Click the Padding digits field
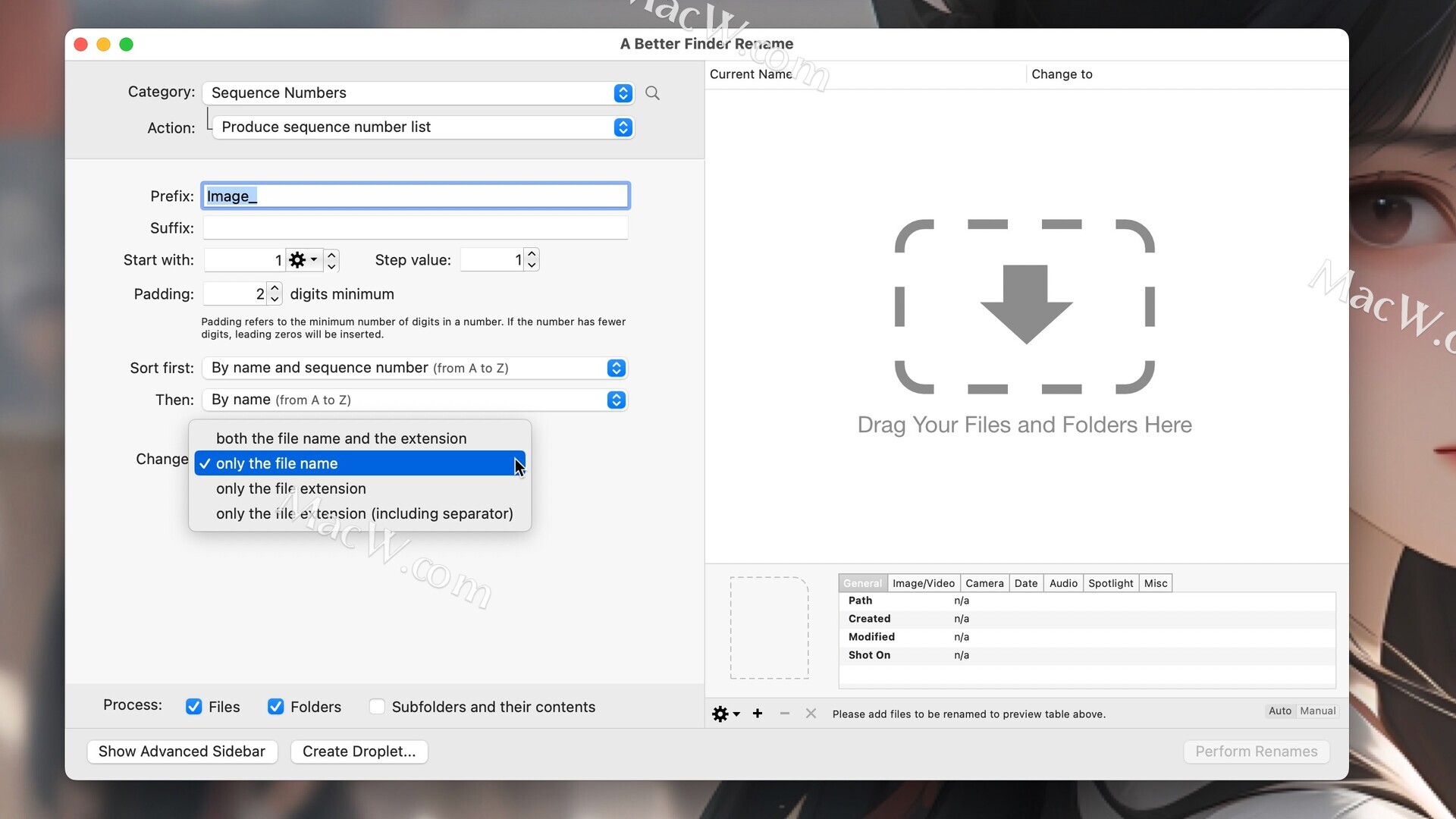The image size is (1456, 819). click(235, 293)
